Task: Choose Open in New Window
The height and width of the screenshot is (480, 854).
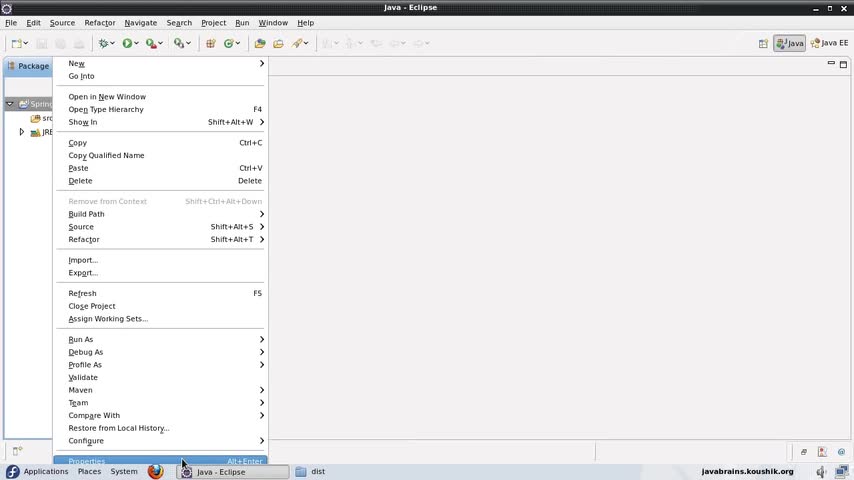Action: pos(160,96)
